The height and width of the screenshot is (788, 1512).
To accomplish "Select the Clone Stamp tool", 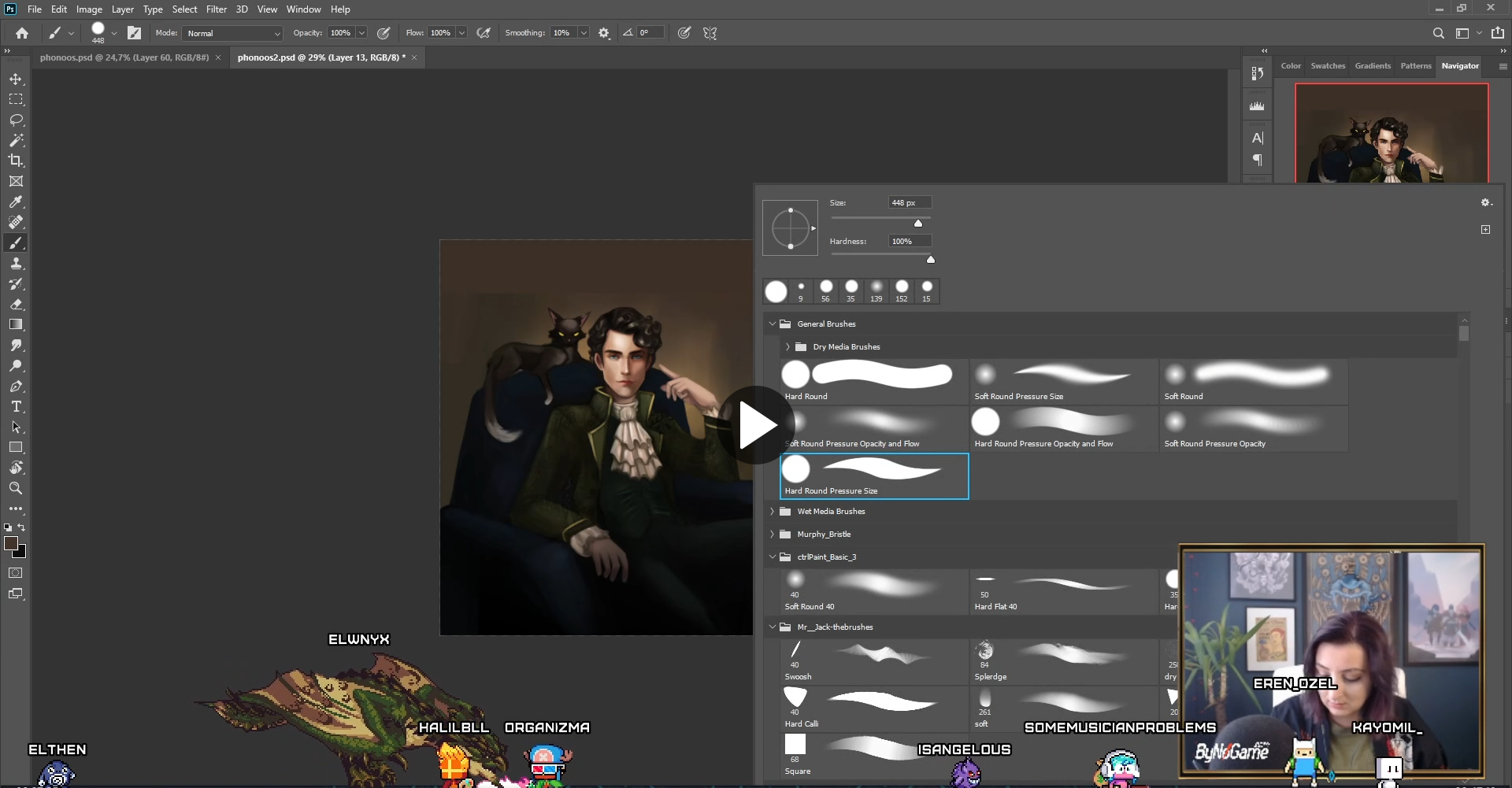I will 16,264.
